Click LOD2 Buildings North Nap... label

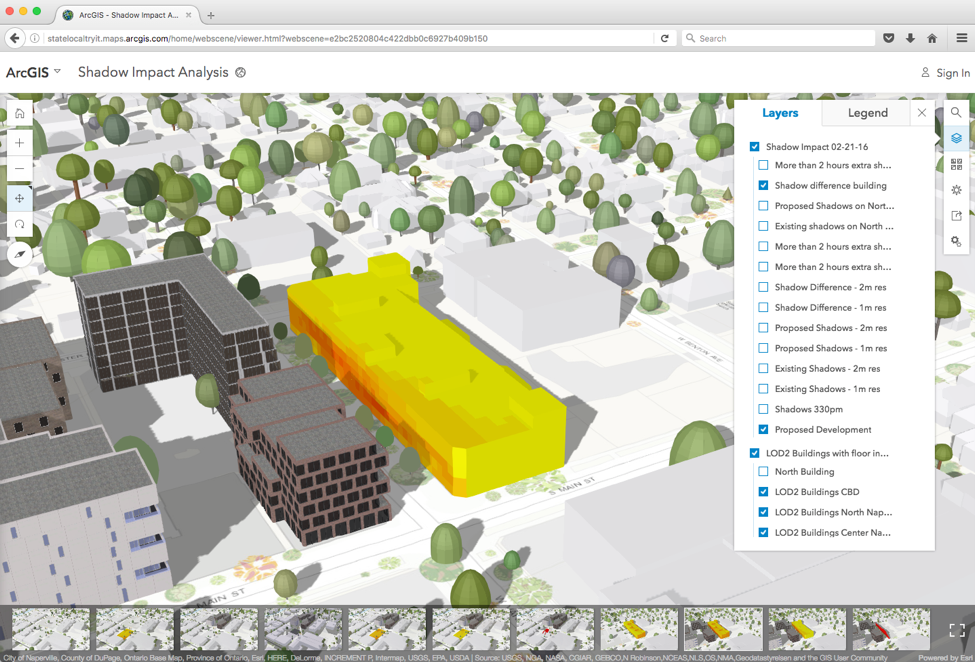[x=833, y=512]
